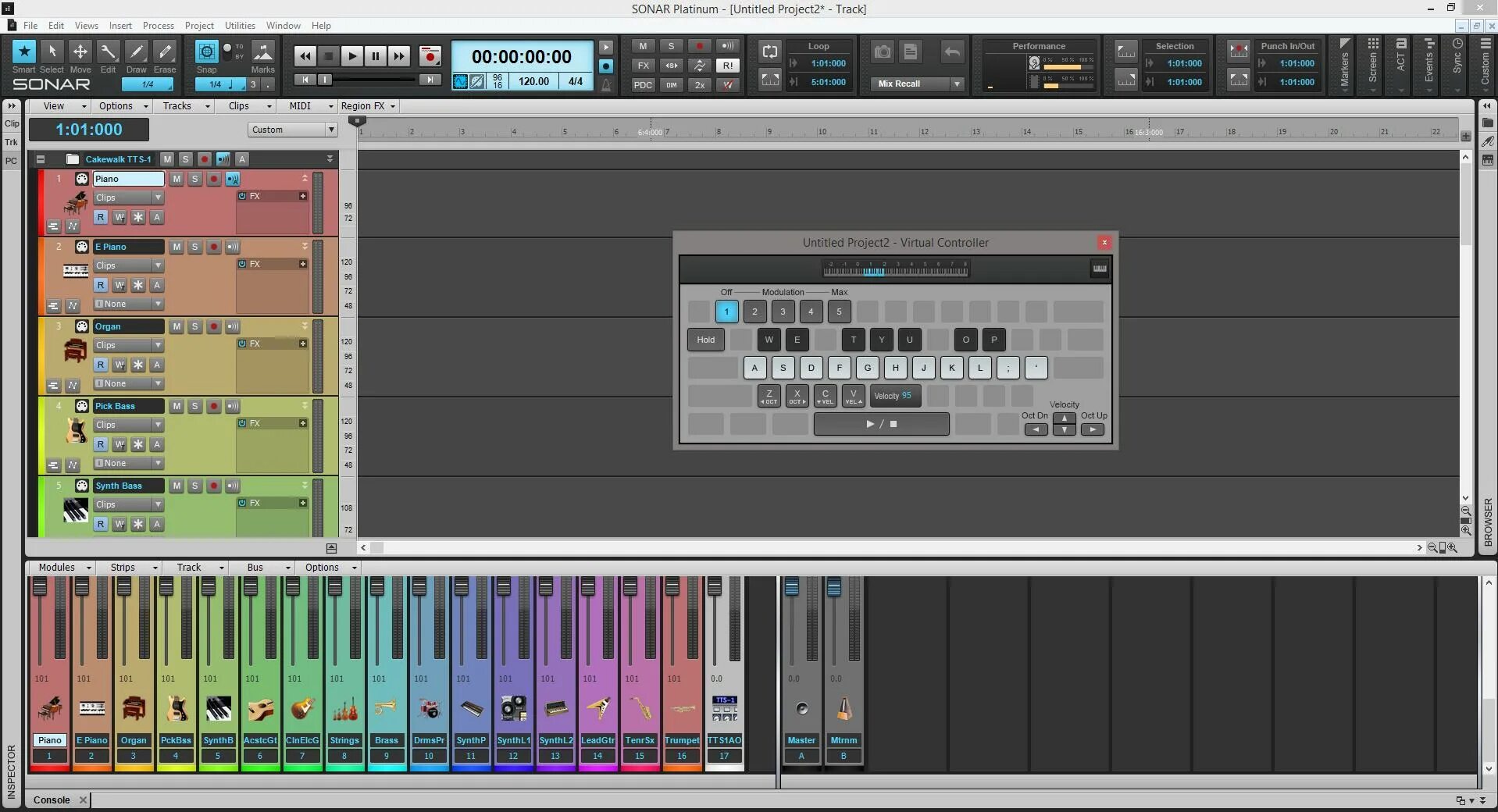Click the keyboard icon in Virtual Controller

1100,269
